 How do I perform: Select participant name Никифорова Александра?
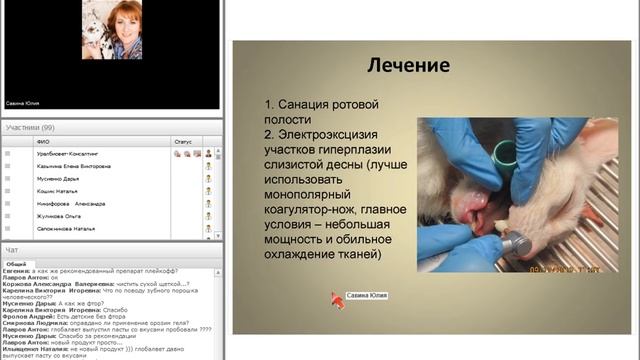71,204
